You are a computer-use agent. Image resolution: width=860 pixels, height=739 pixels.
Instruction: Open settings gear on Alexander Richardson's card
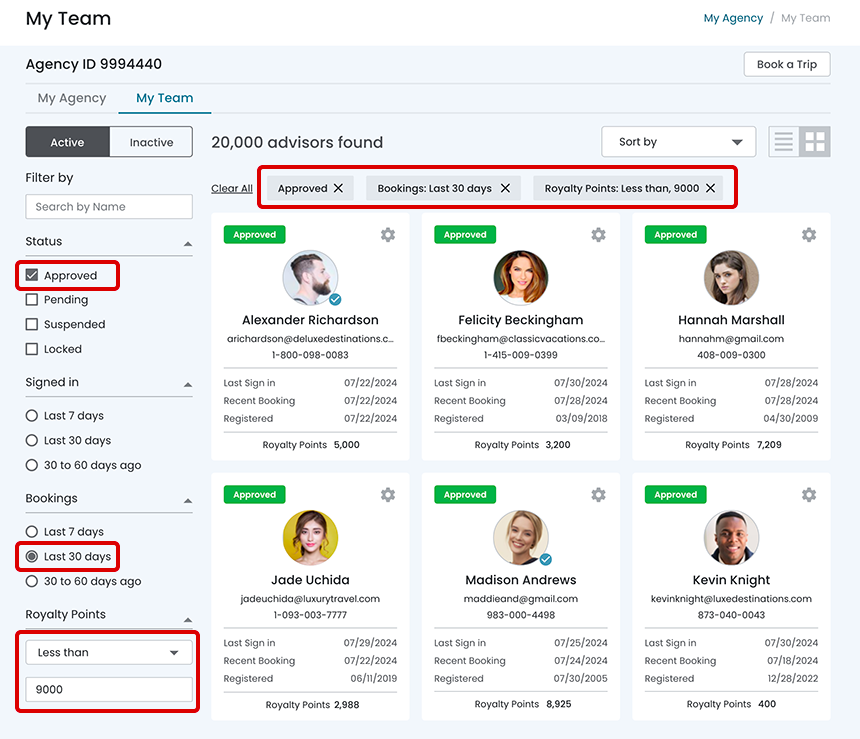(x=388, y=235)
